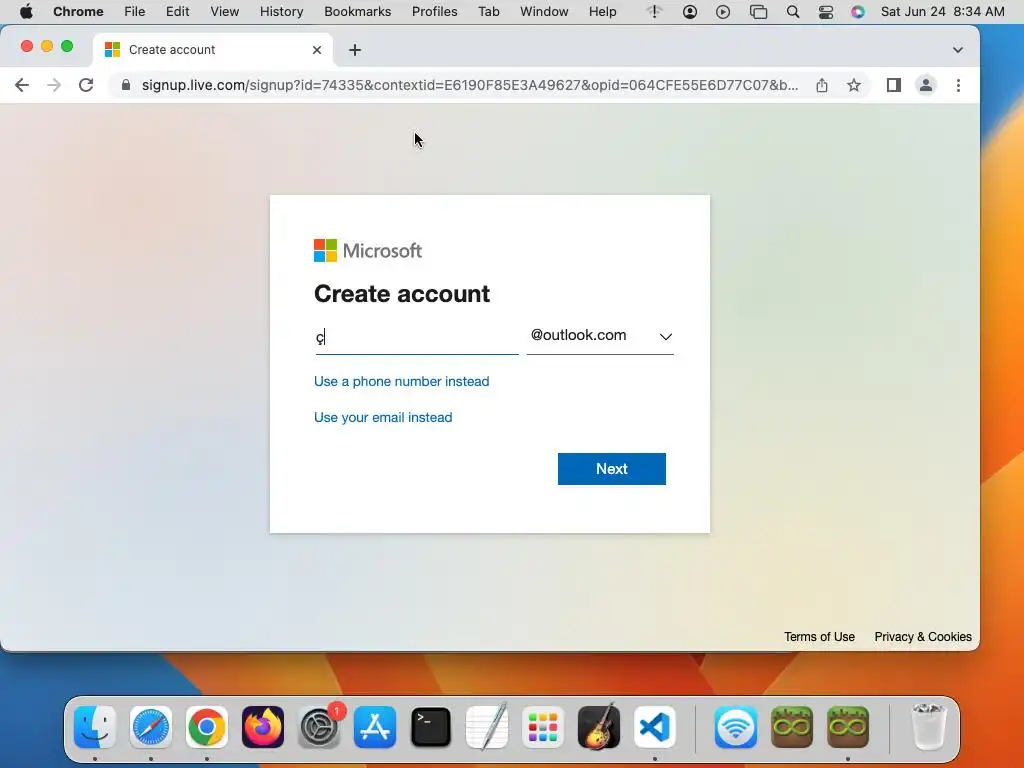Click Use your email instead

pos(383,417)
